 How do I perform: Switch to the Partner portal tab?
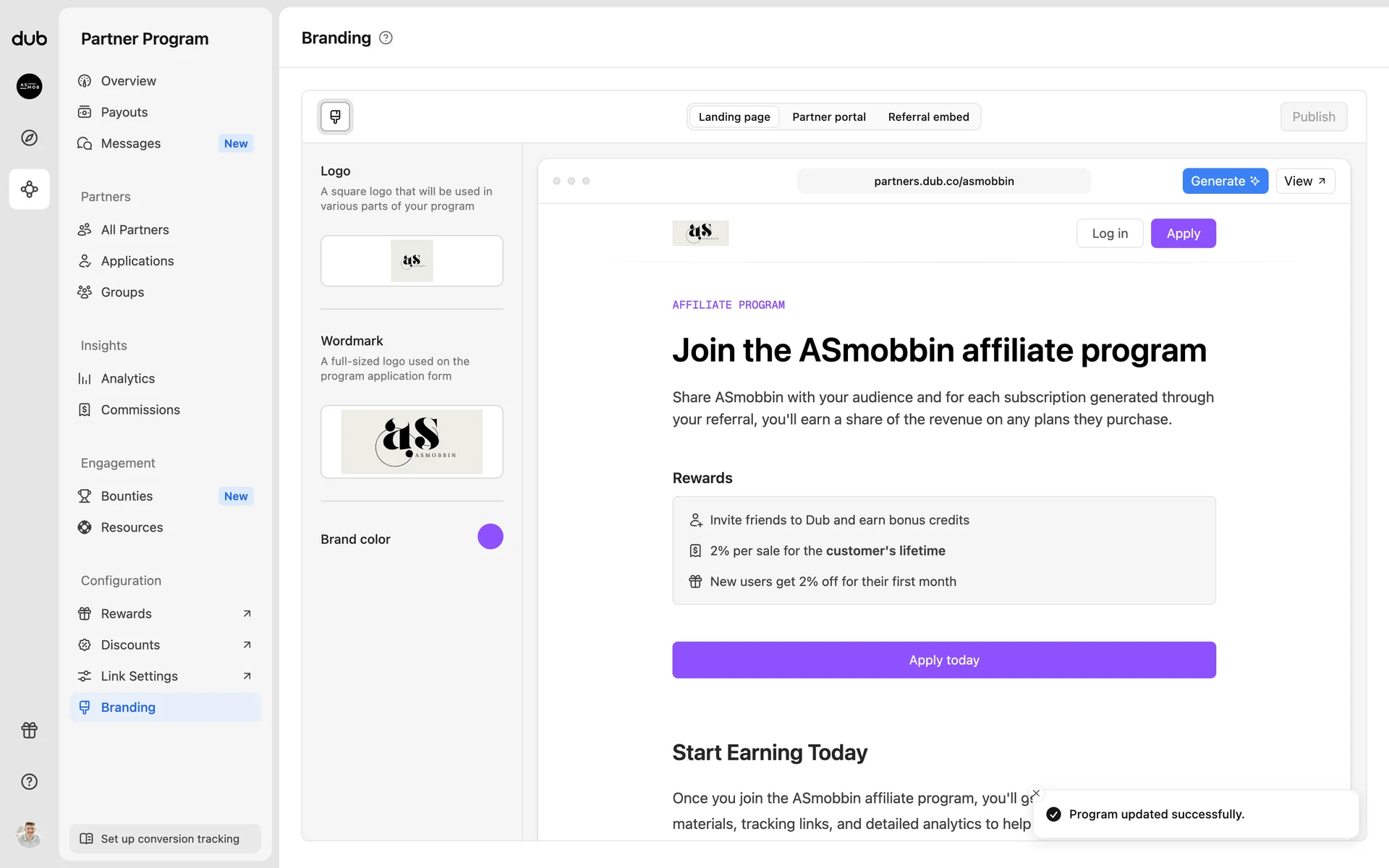coord(828,117)
